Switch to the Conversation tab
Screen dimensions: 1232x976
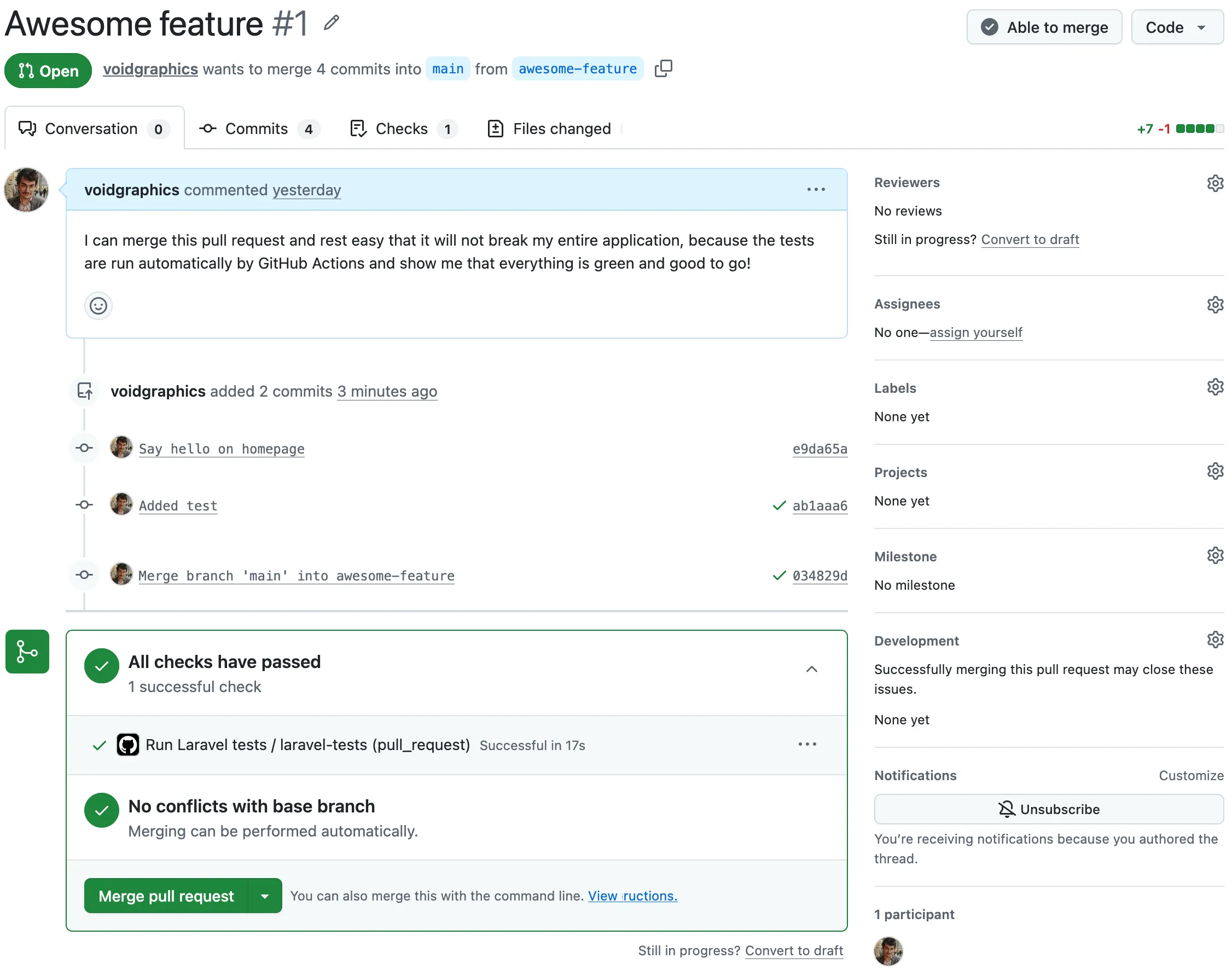point(94,129)
